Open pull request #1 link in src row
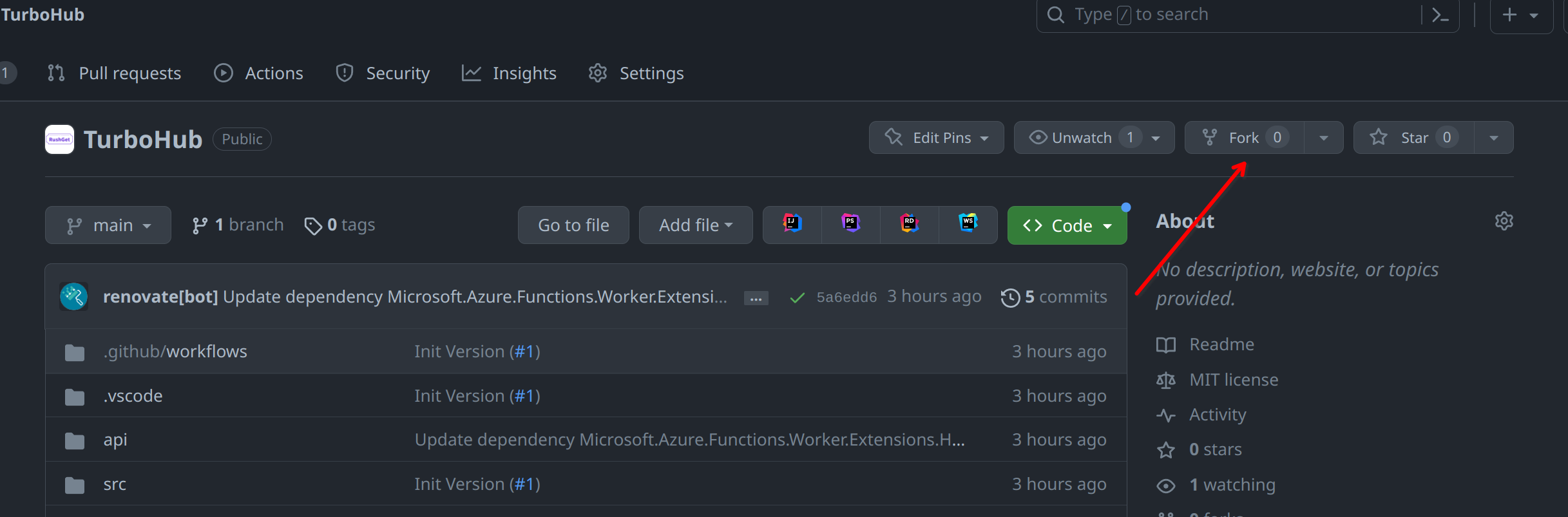This screenshot has height=517, width=1568. [x=524, y=484]
